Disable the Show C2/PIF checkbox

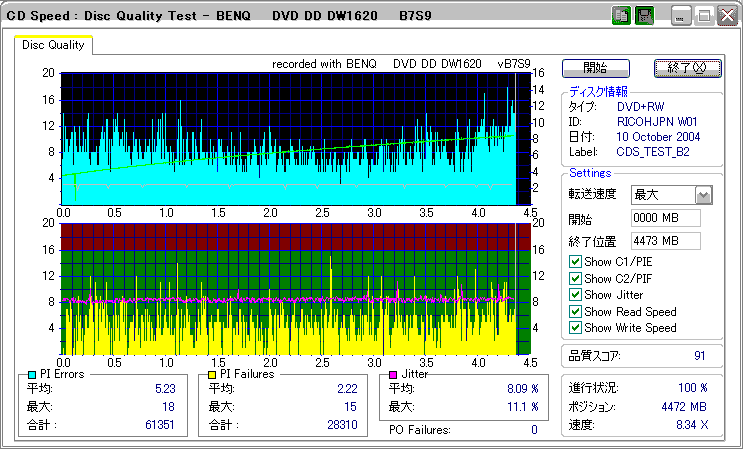click(575, 279)
